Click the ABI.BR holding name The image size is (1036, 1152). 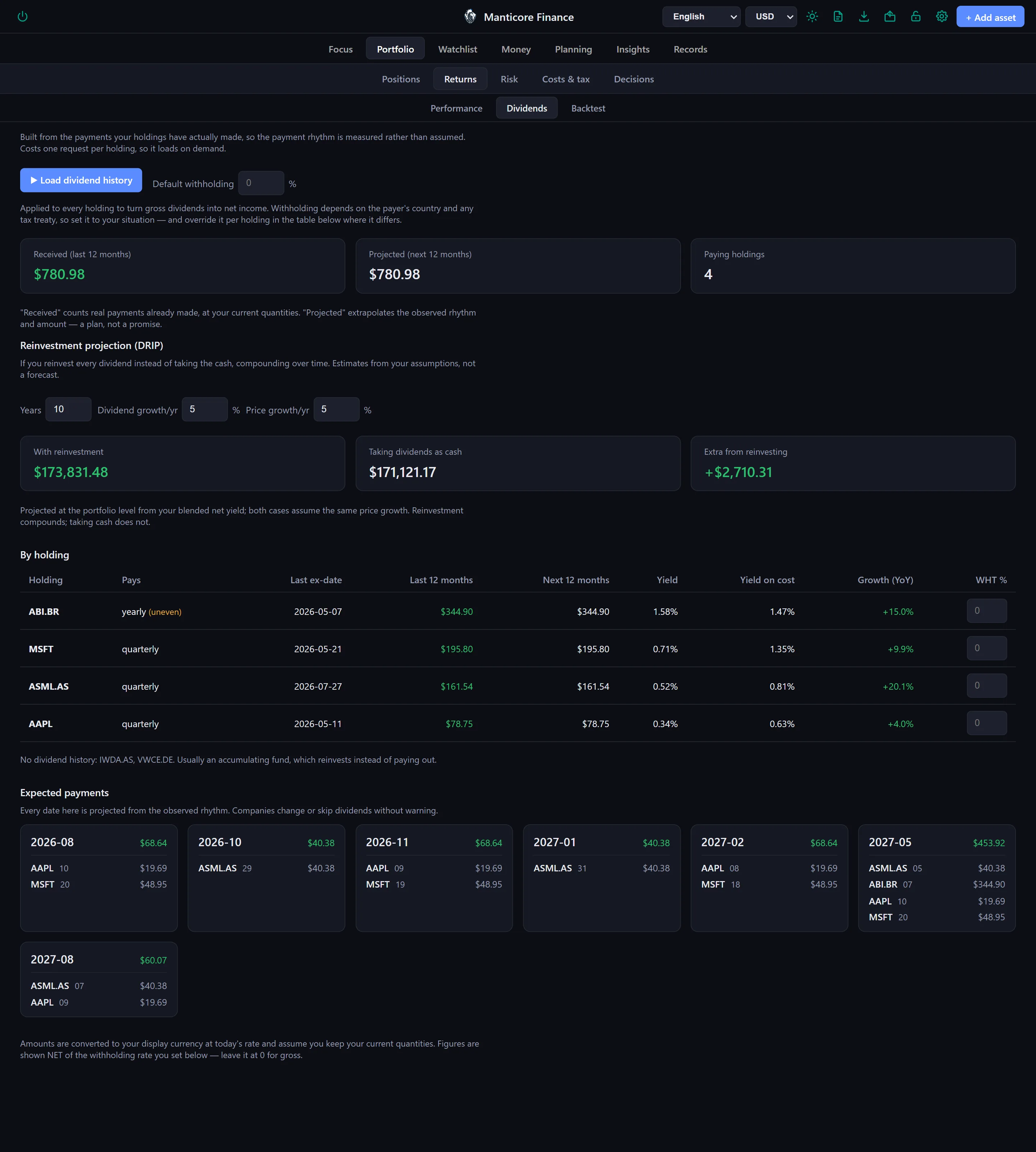(44, 611)
